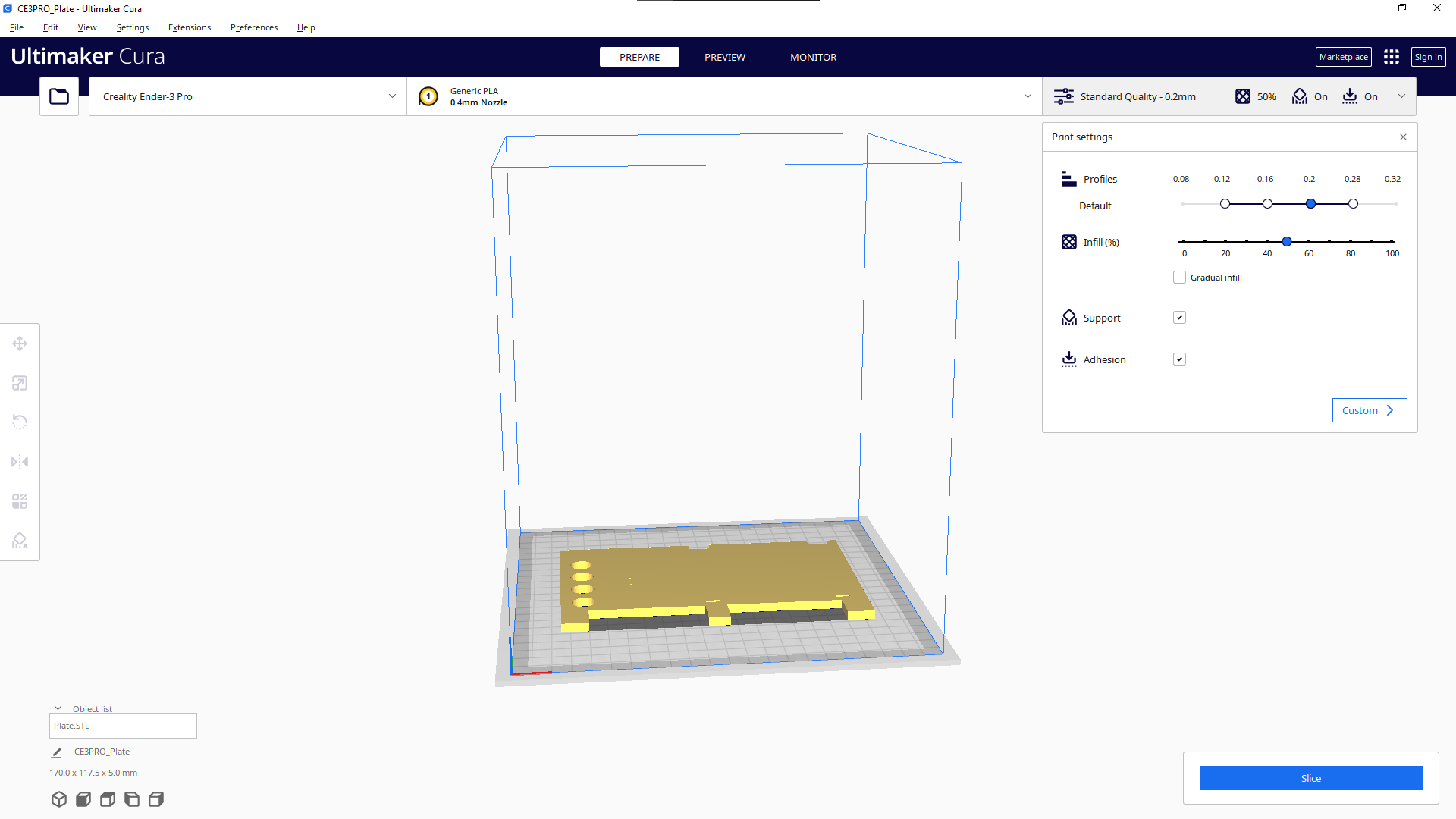This screenshot has width=1456, height=819.
Task: Switch to top view icon
Action: coord(108,799)
